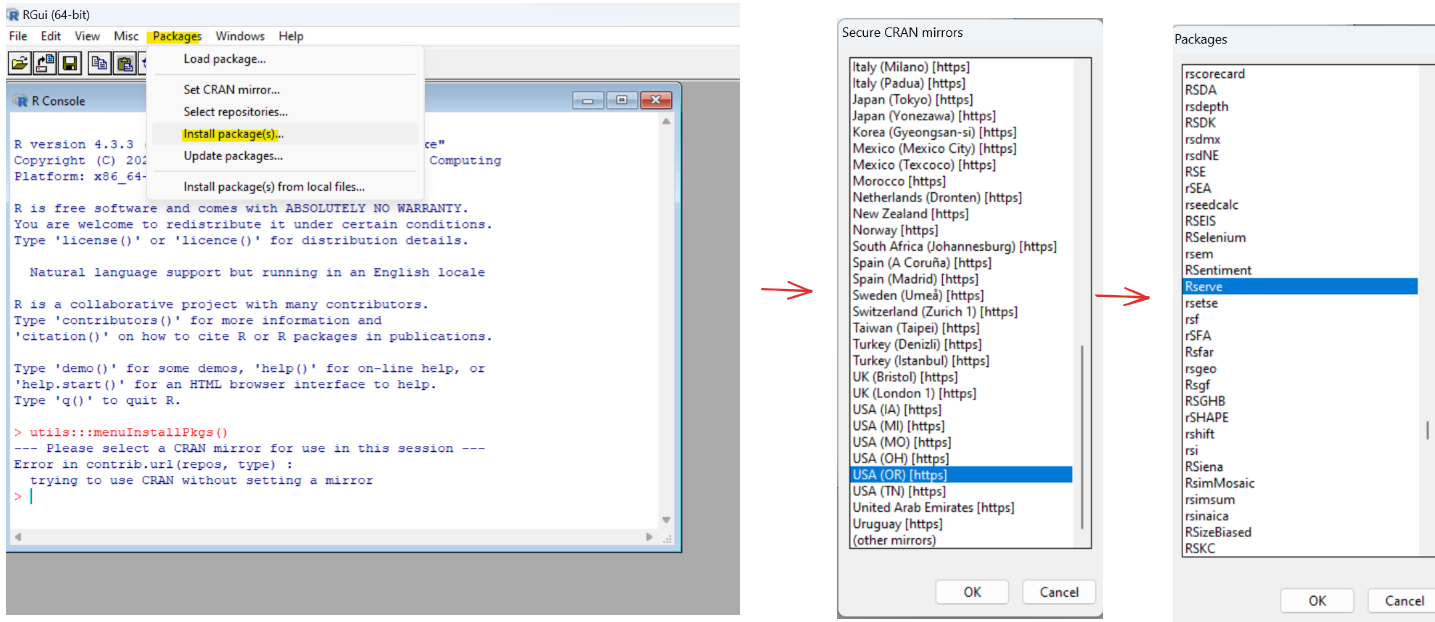Select RSGHB in Packages list
This screenshot has height=622, width=1435.
pyautogui.click(x=1300, y=401)
